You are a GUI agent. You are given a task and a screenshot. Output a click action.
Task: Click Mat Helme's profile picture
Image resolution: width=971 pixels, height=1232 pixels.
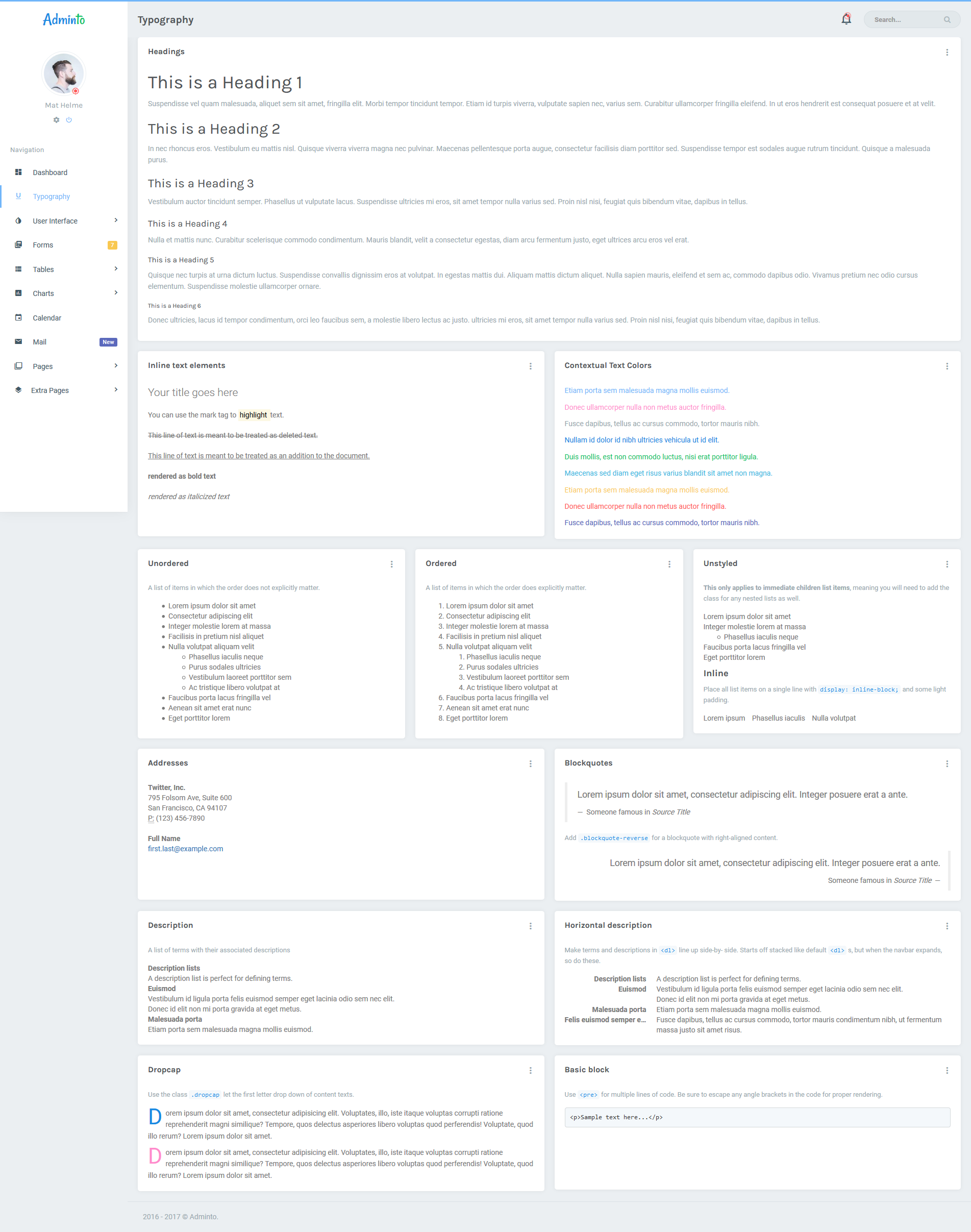point(63,73)
